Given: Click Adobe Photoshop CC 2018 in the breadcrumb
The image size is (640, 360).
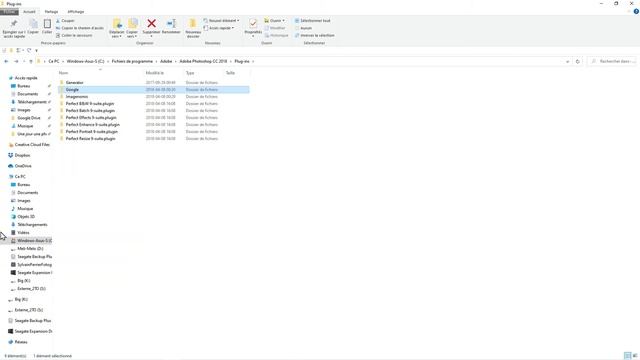Looking at the screenshot, I should (x=203, y=61).
